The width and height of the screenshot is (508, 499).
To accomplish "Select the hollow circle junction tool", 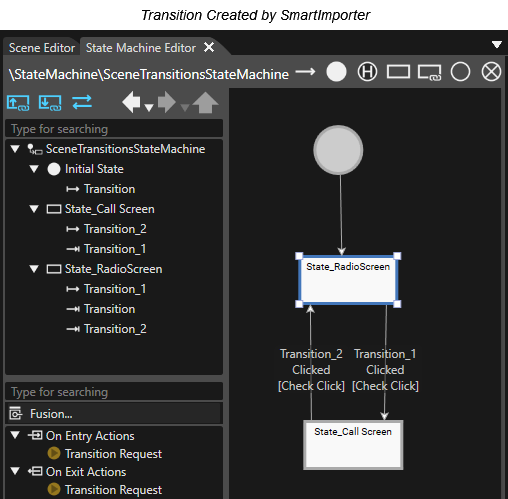I will click(460, 72).
